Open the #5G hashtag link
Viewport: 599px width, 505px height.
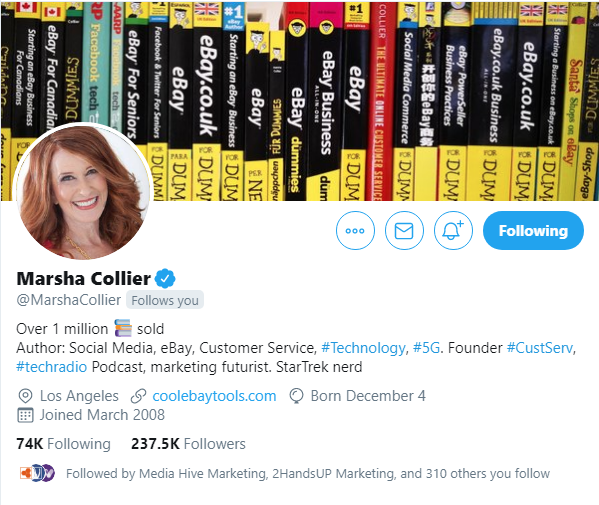(426, 348)
